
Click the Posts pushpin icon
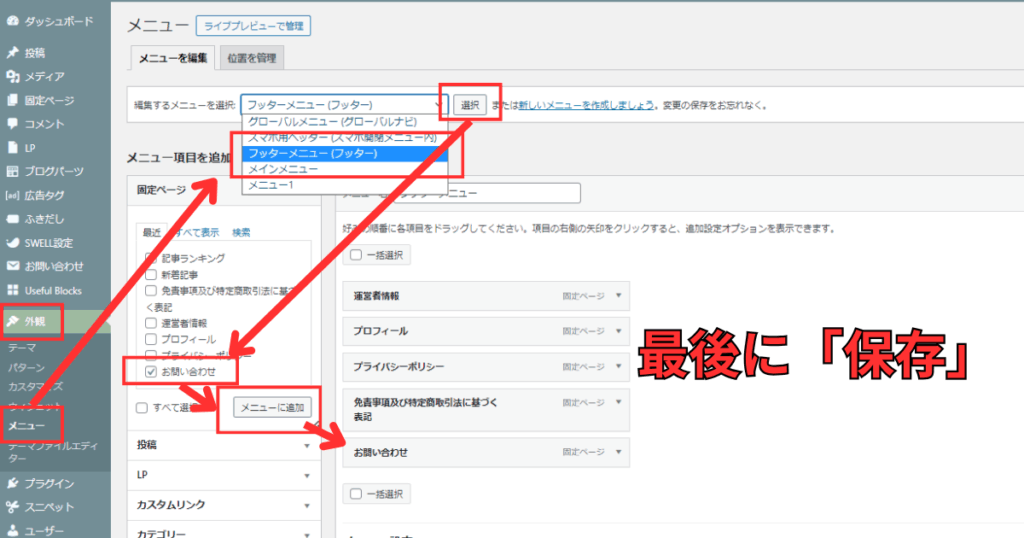point(12,52)
